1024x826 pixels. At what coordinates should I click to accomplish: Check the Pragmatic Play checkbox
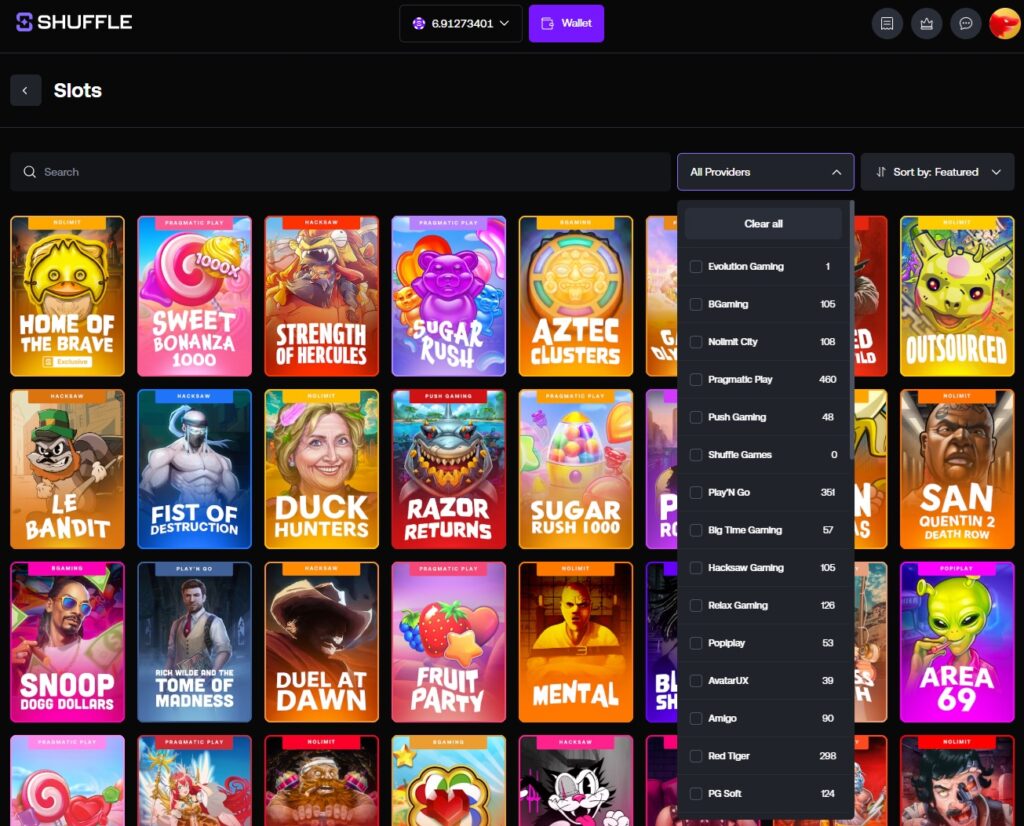[696, 379]
